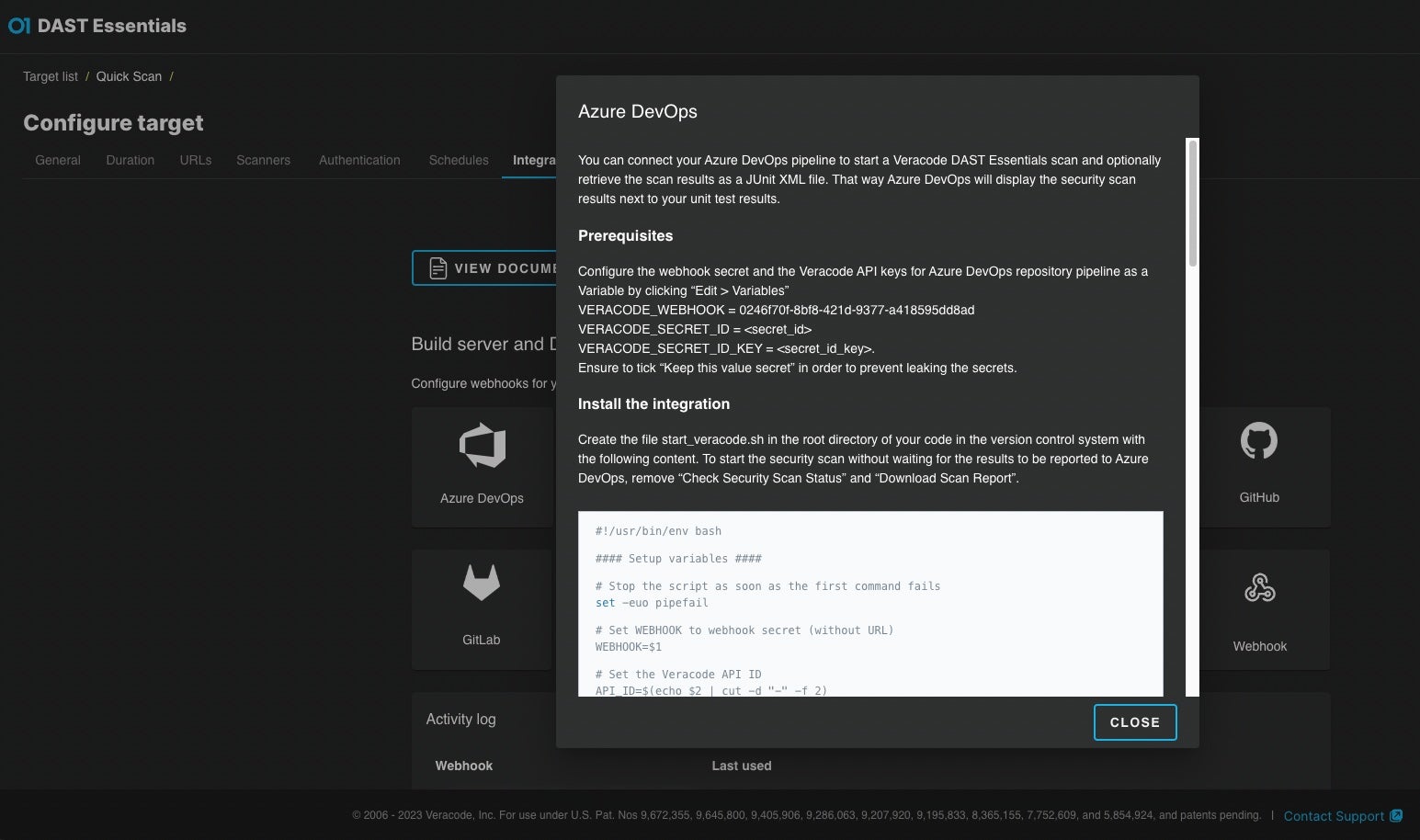Screen dimensions: 1420x840
Task: Click the DAST Essentials logo icon
Action: point(19,26)
